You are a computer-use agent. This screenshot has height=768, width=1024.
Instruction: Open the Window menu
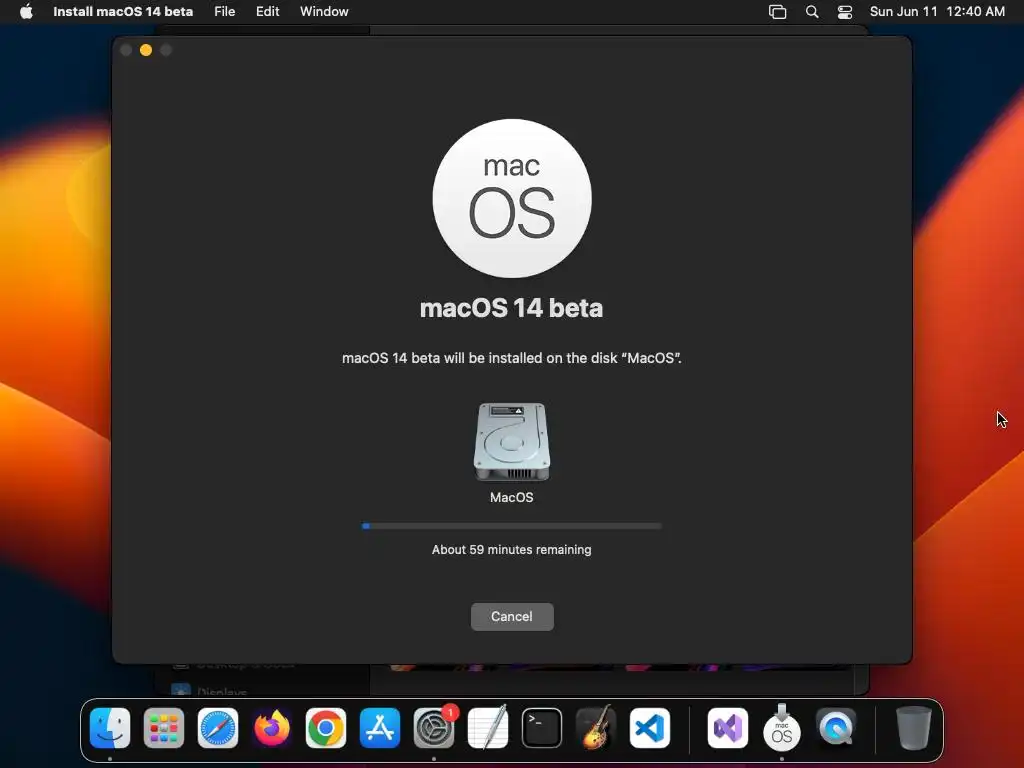click(x=324, y=12)
